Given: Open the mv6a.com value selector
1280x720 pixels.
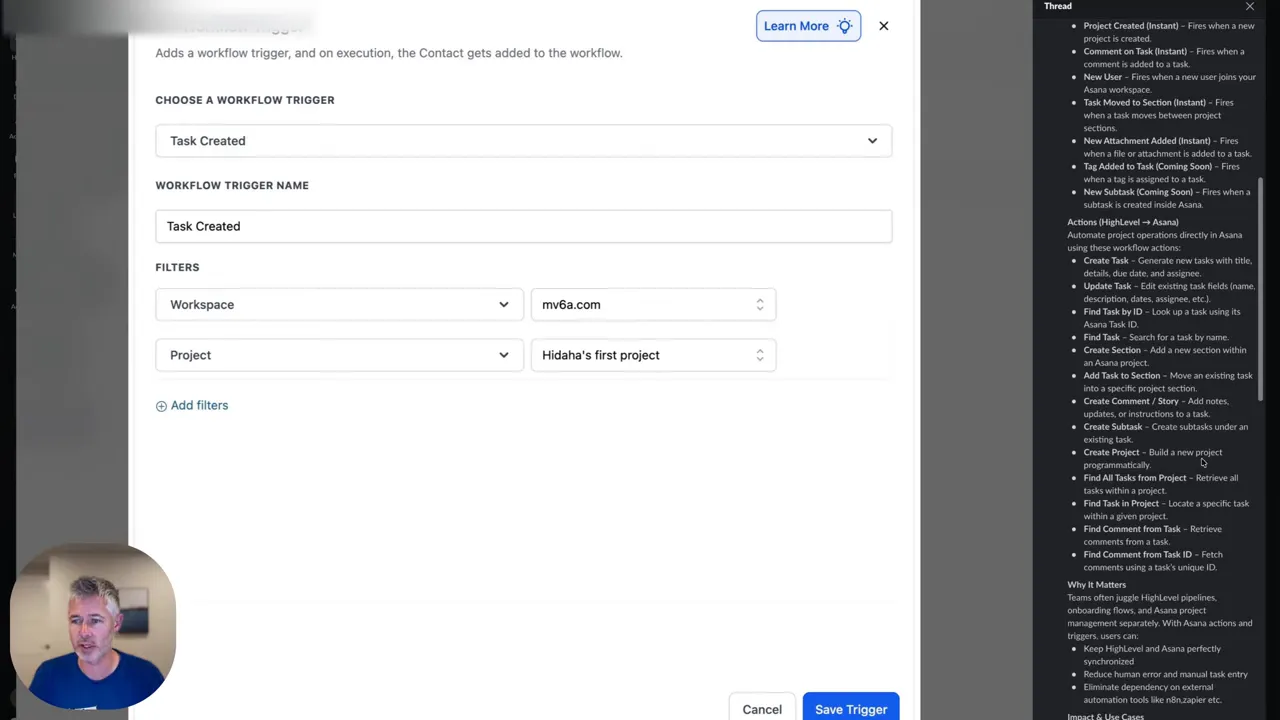Looking at the screenshot, I should coord(653,304).
